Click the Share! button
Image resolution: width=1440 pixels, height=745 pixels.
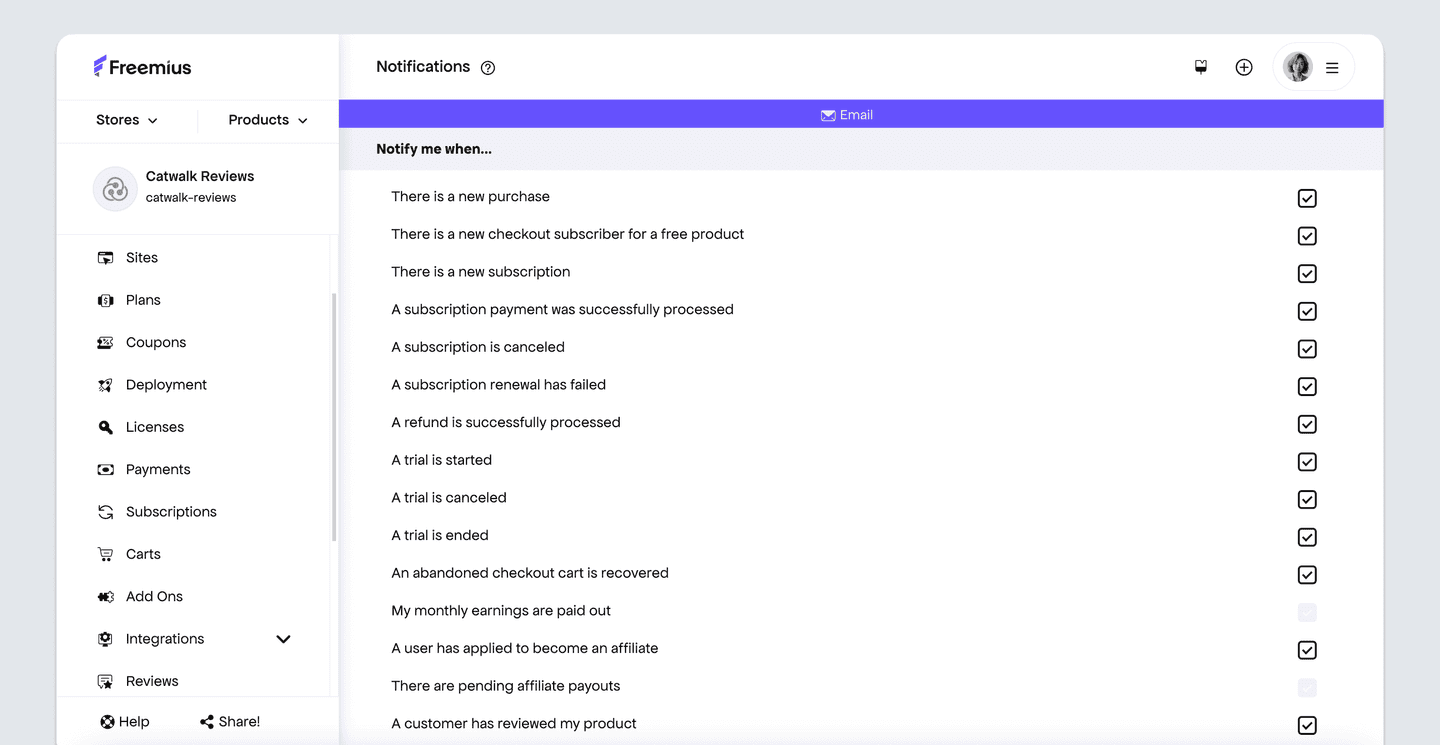click(229, 721)
